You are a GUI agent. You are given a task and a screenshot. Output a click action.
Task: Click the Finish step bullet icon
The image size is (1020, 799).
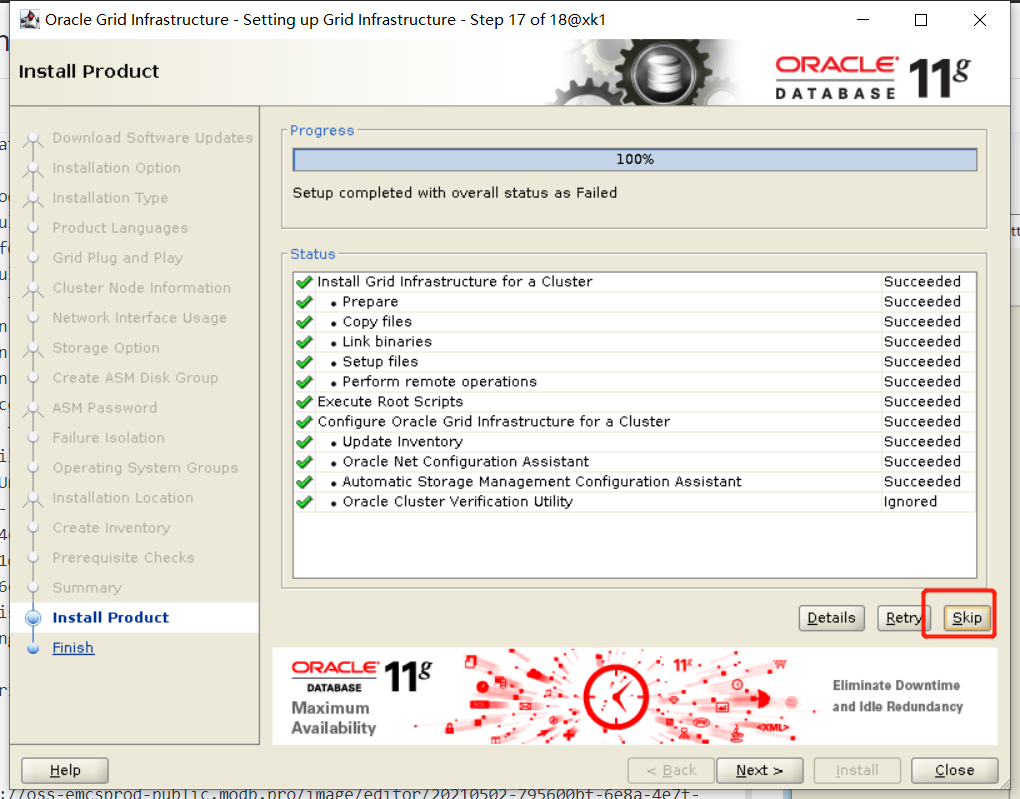pos(33,648)
